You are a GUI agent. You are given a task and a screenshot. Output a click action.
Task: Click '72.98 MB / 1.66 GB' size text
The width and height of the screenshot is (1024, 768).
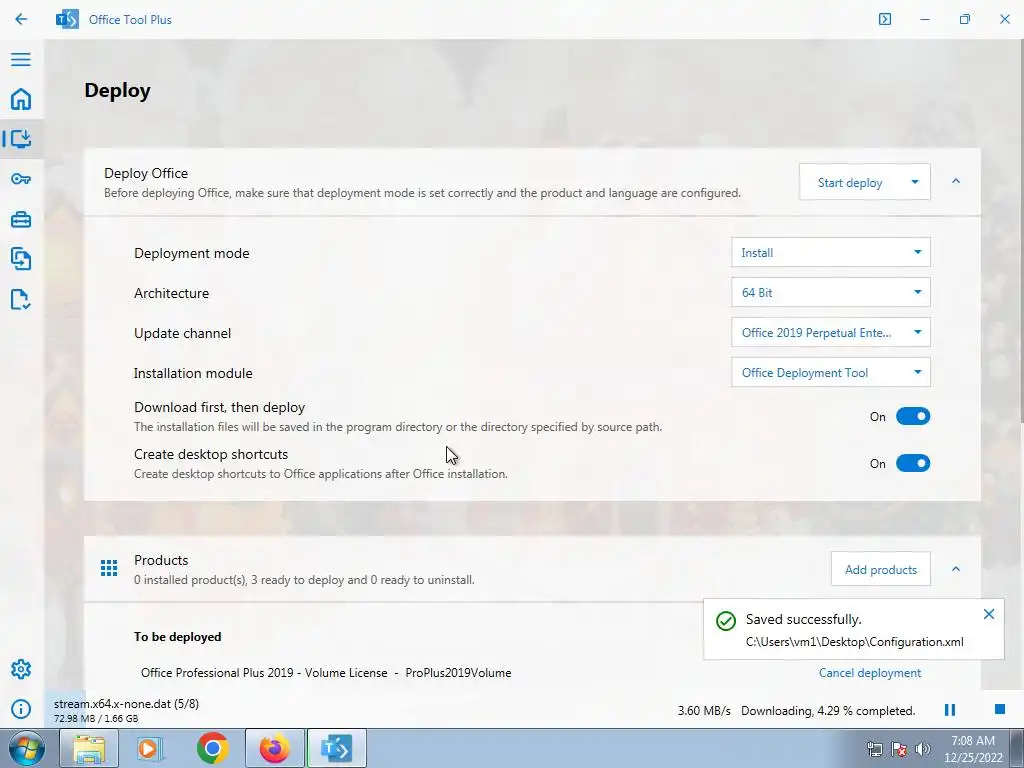point(96,718)
